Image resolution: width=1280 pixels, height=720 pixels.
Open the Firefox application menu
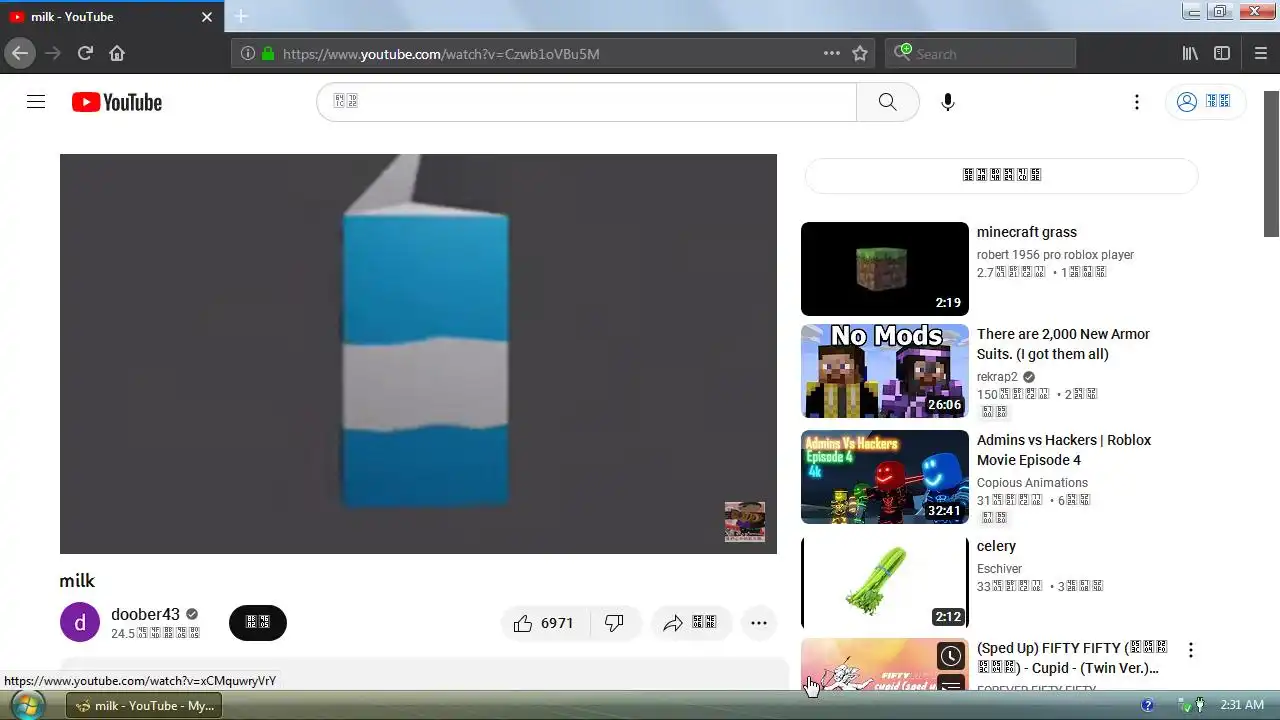pos(1260,53)
